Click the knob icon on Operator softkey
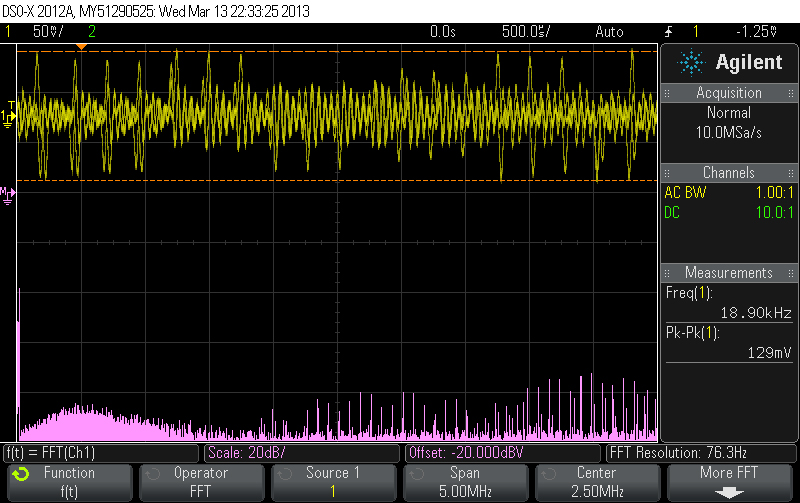The image size is (800, 503). [x=153, y=474]
